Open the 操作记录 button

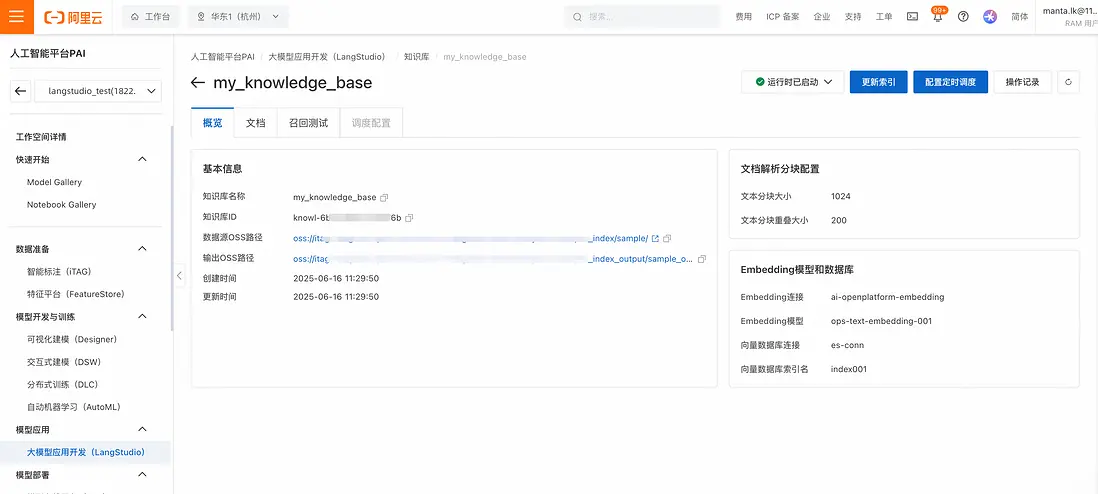click(x=1022, y=82)
